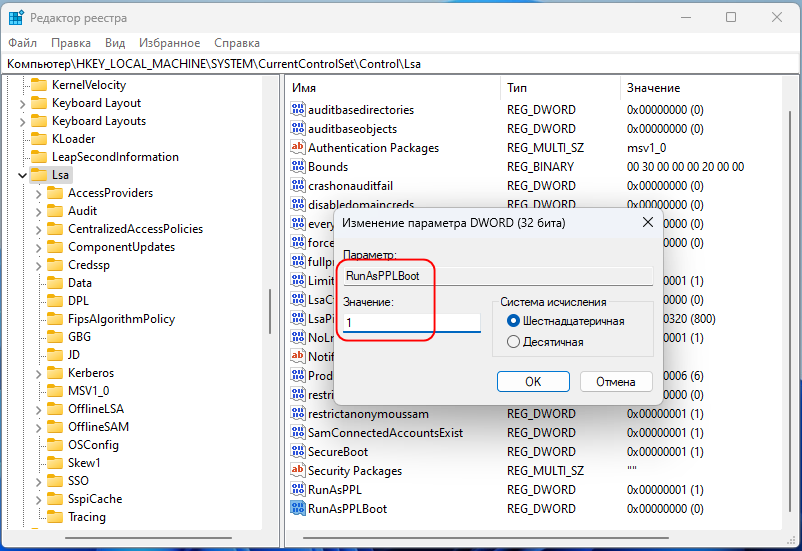Click the OfflineSAM folder icon
Viewport: 802px width, 551px height.
coord(55,427)
